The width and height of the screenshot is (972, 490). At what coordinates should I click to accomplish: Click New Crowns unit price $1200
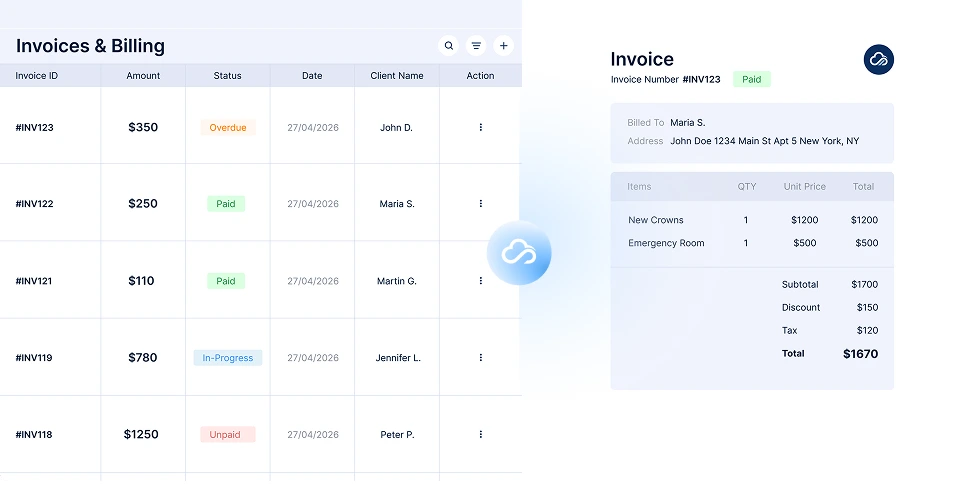pos(805,220)
